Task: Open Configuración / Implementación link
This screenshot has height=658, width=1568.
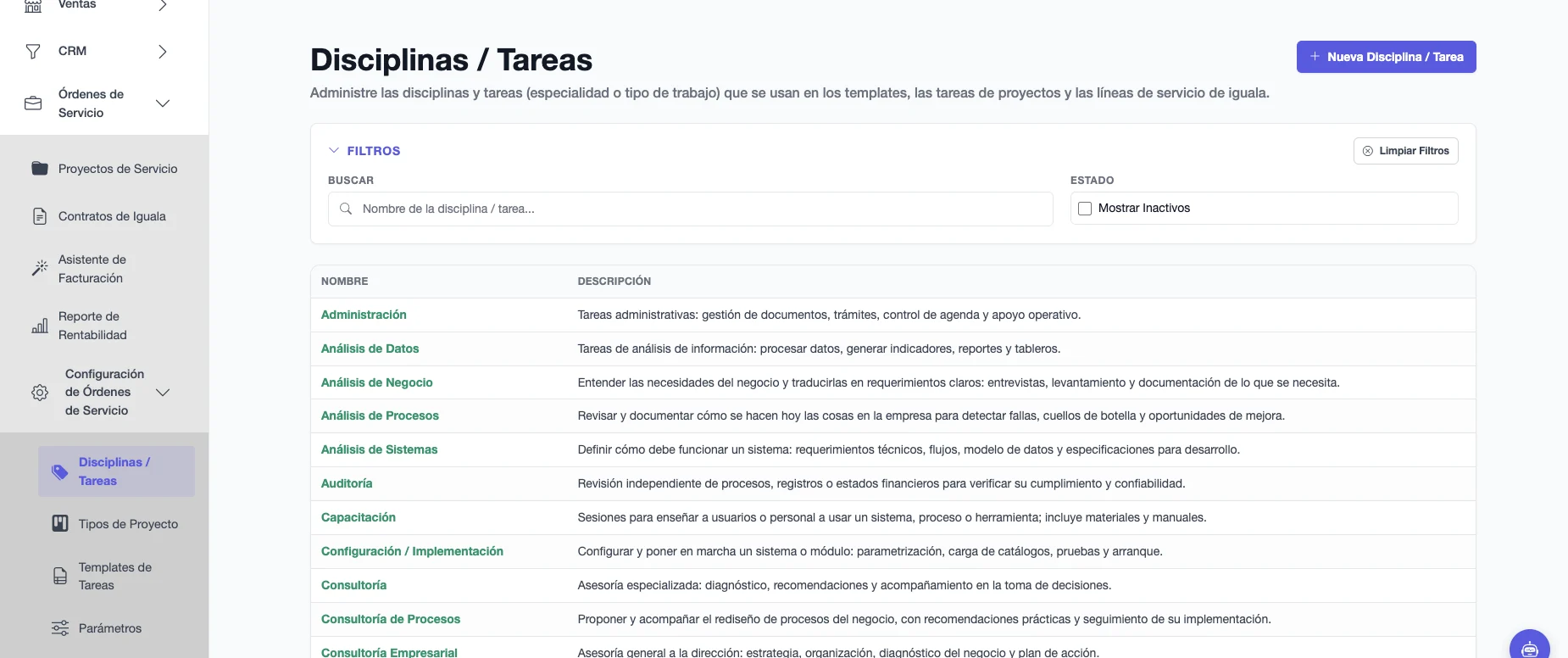Action: coord(412,551)
